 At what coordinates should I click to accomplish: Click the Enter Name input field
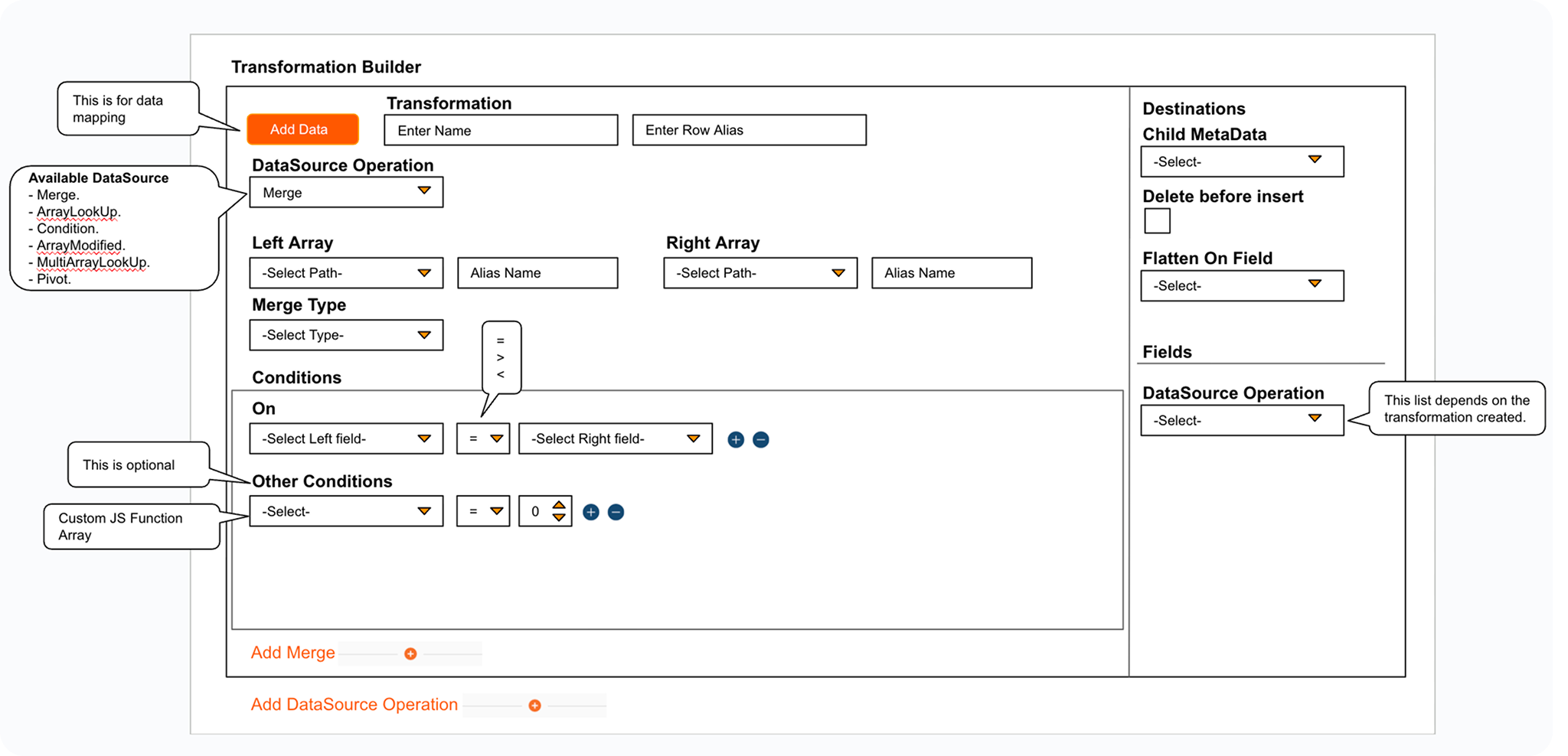tap(501, 130)
